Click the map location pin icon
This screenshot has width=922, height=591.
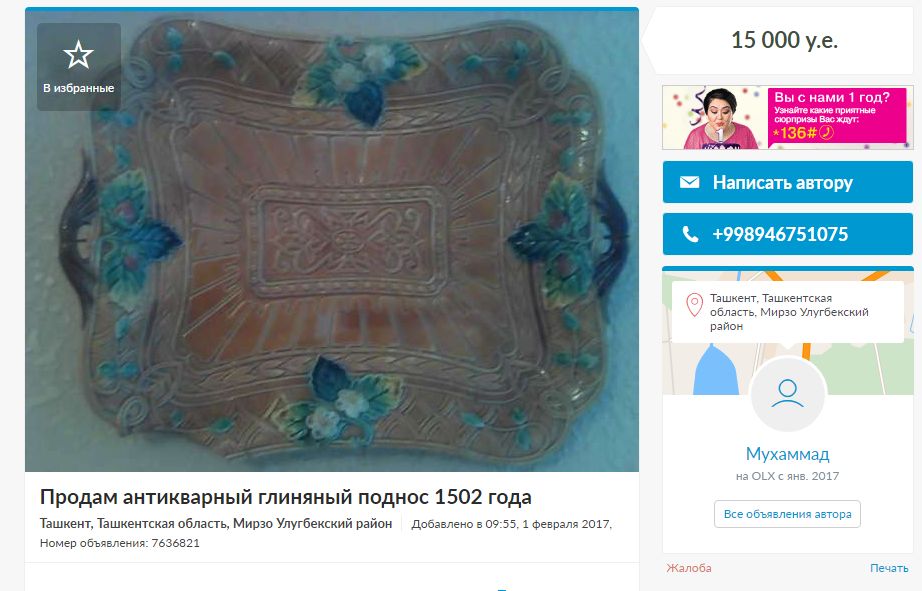(x=694, y=305)
